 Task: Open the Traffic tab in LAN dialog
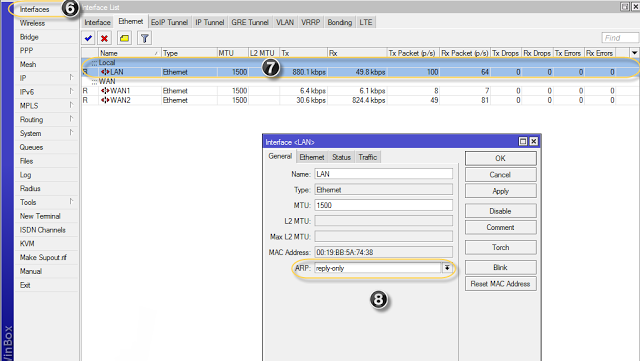(x=367, y=157)
